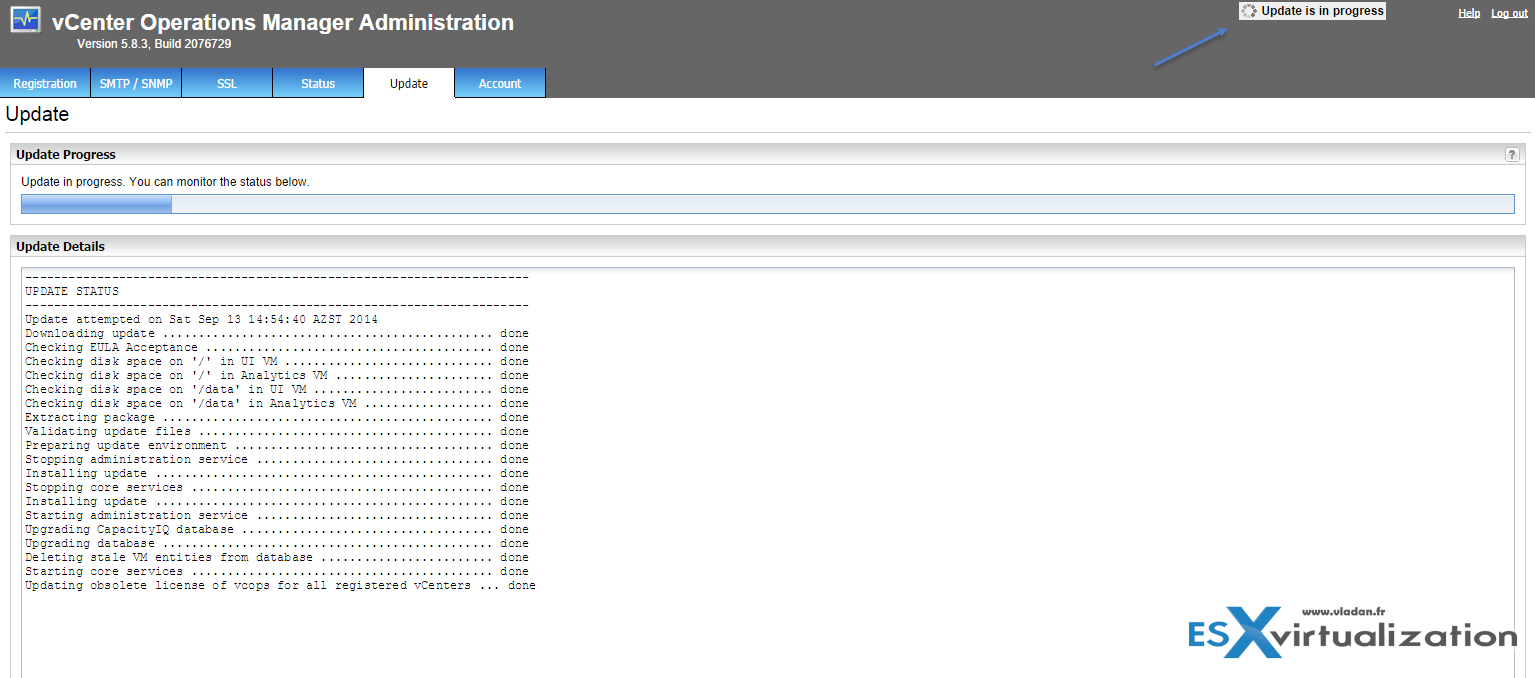Click the 'Preparing update environment' log line

(277, 445)
